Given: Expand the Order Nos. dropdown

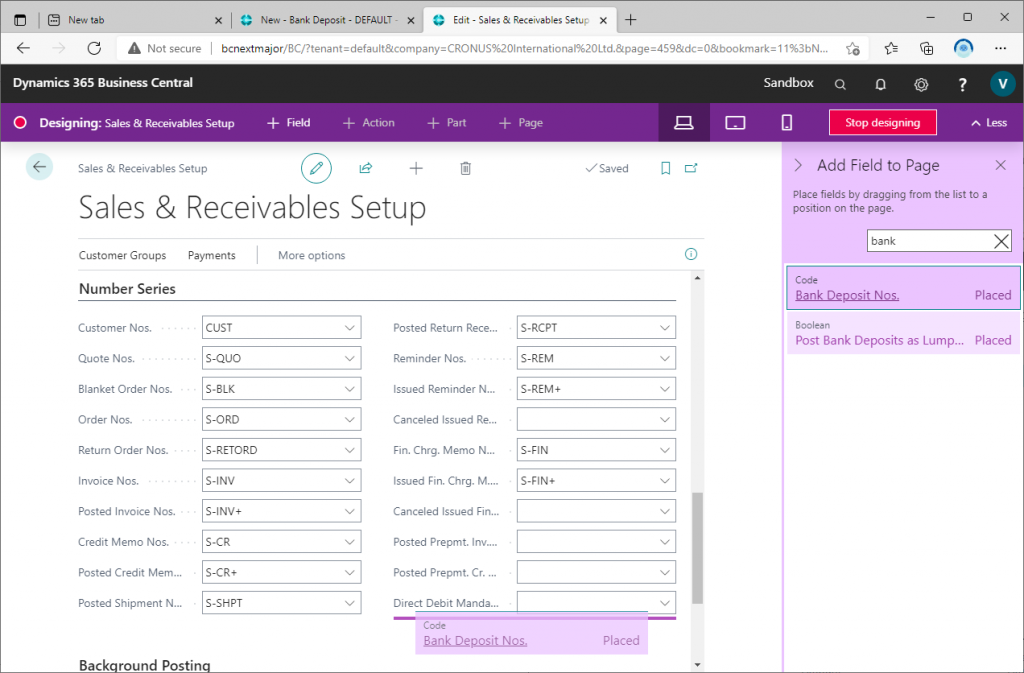Looking at the screenshot, I should (x=349, y=420).
